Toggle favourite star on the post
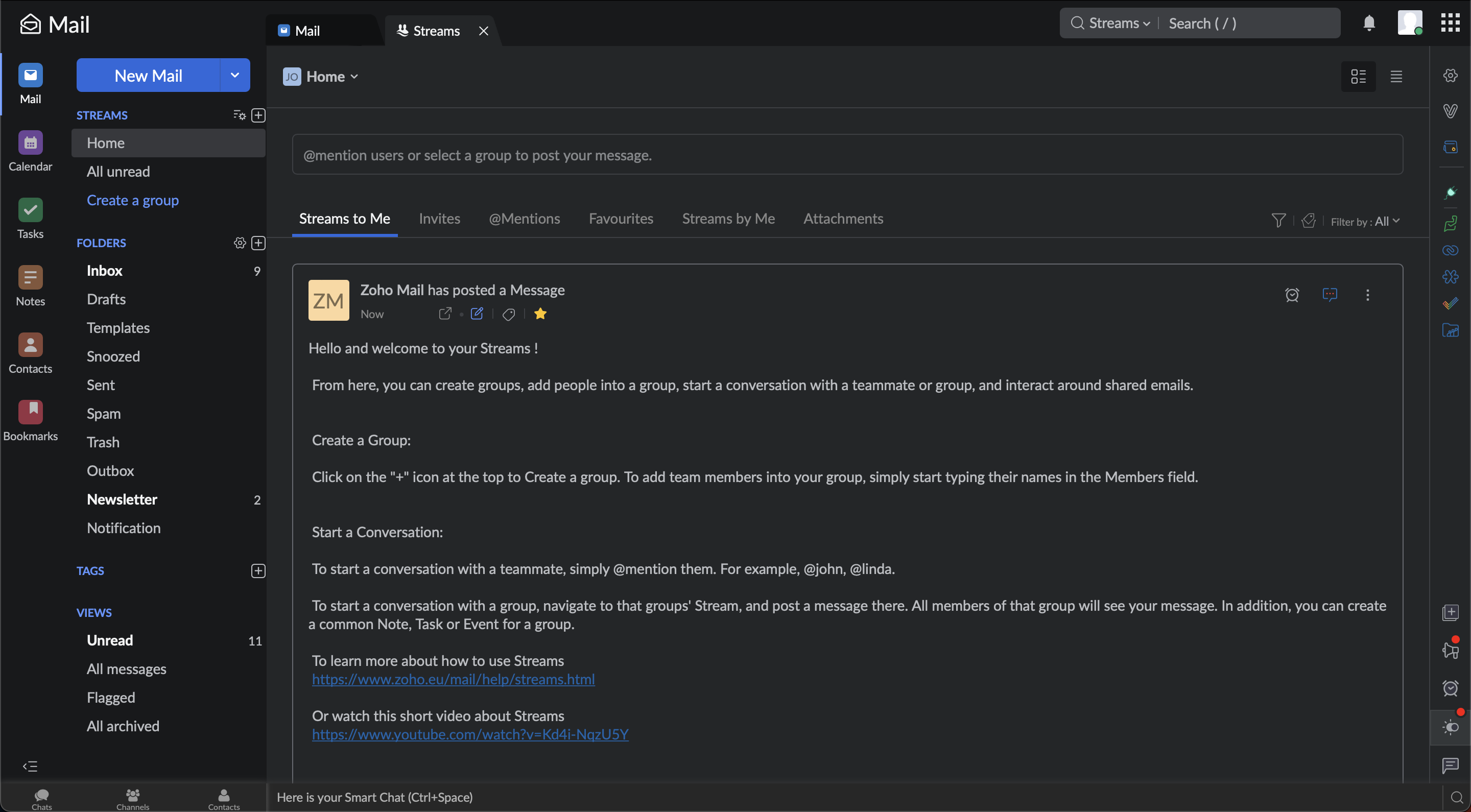 click(540, 314)
